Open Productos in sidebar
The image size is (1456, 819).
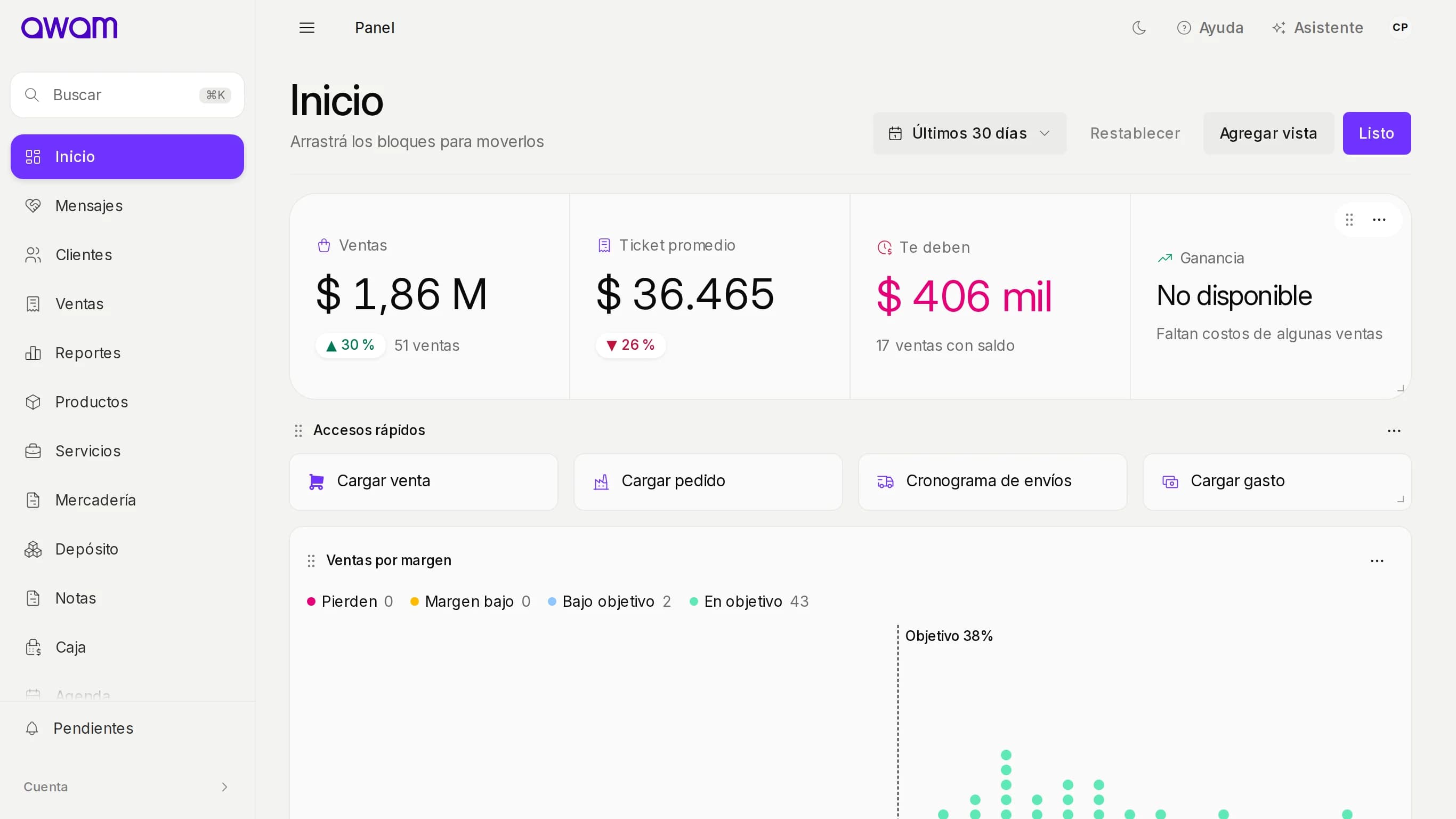127,402
